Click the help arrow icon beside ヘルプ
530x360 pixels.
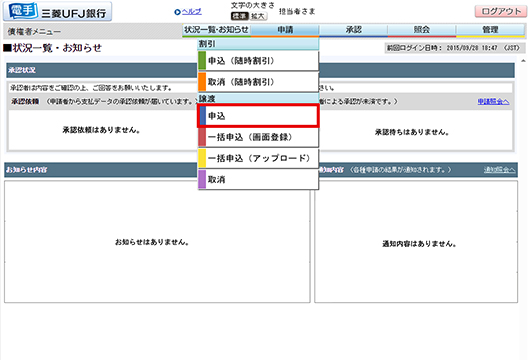pyautogui.click(x=177, y=12)
